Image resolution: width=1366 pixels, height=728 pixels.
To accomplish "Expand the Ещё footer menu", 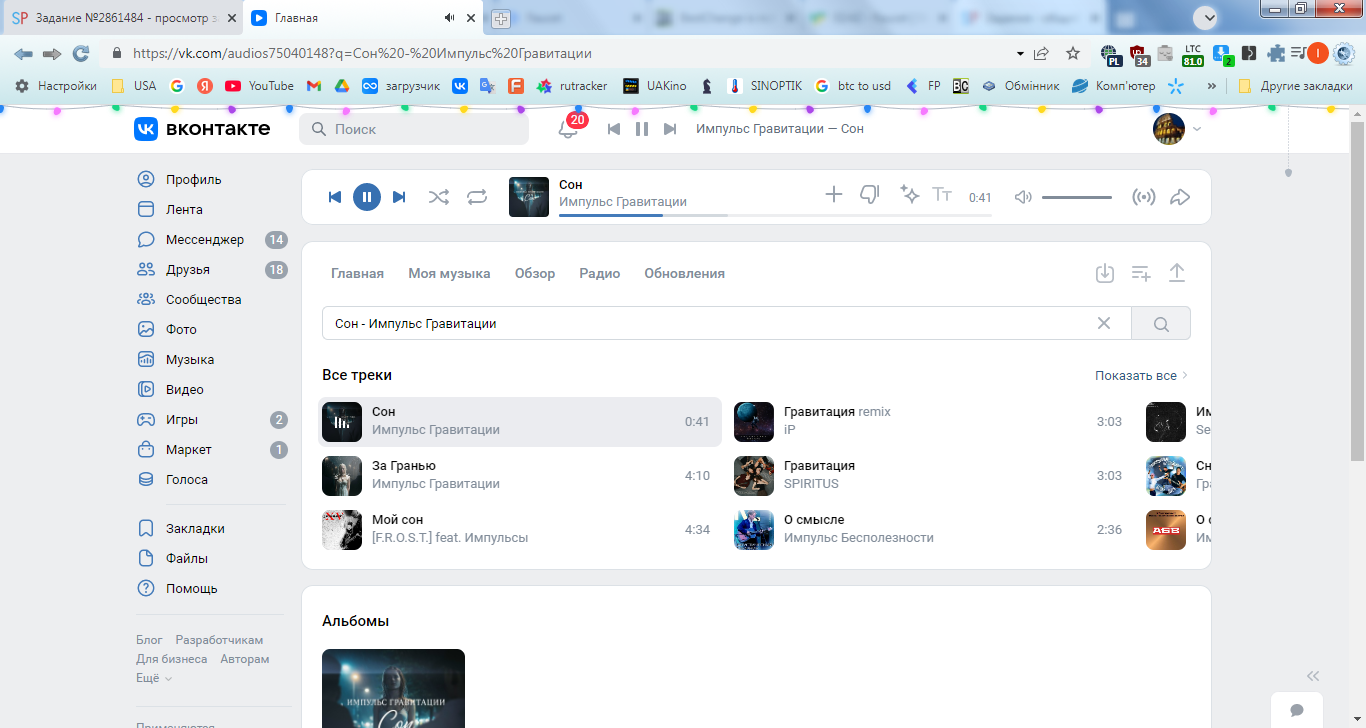I will 154,678.
